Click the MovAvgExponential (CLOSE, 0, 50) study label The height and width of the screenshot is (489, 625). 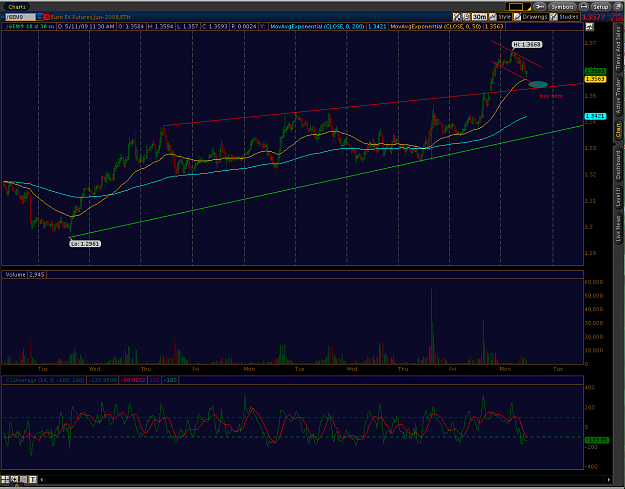pyautogui.click(x=436, y=27)
